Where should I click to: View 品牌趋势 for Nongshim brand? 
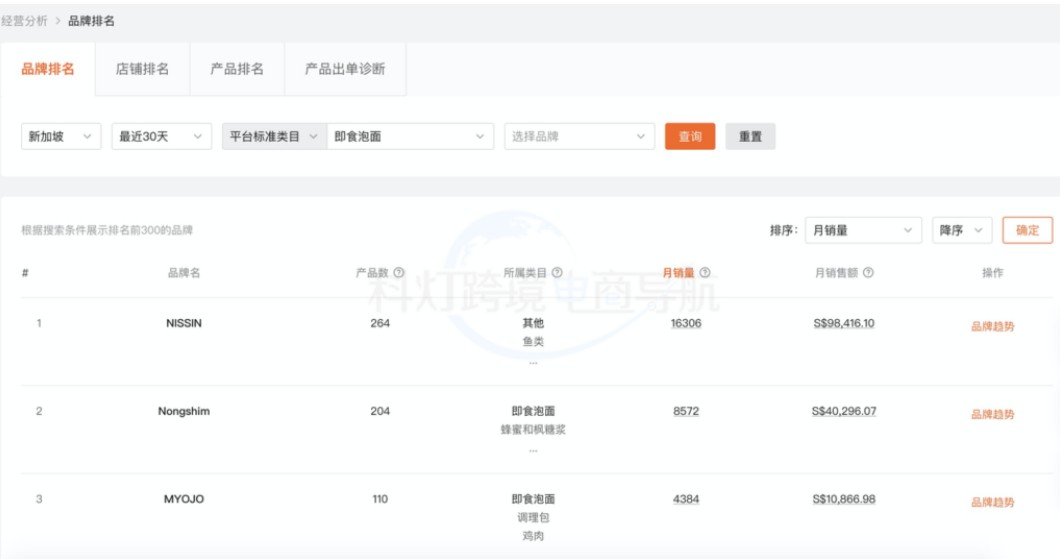(x=992, y=414)
